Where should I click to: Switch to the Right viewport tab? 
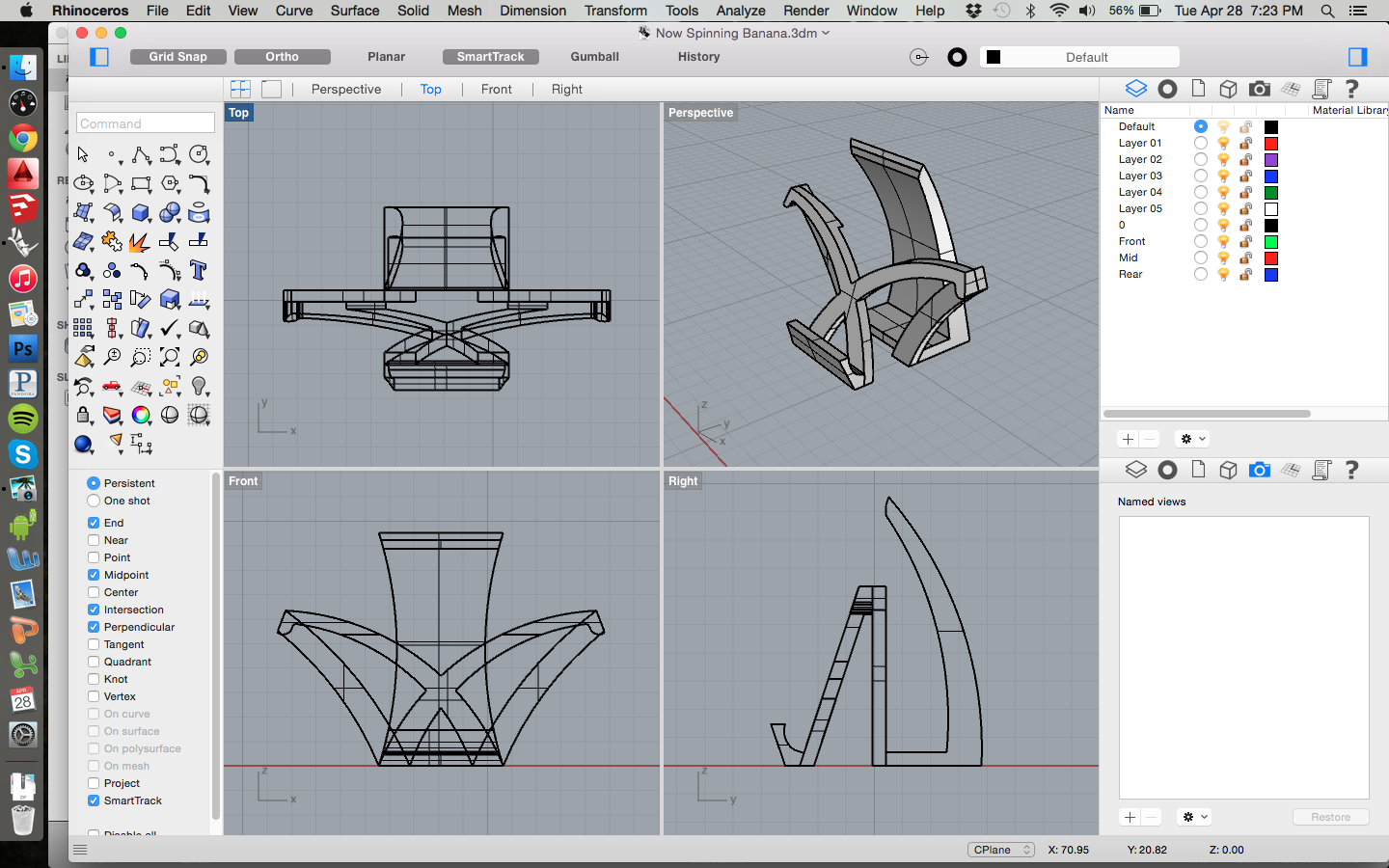(x=567, y=89)
